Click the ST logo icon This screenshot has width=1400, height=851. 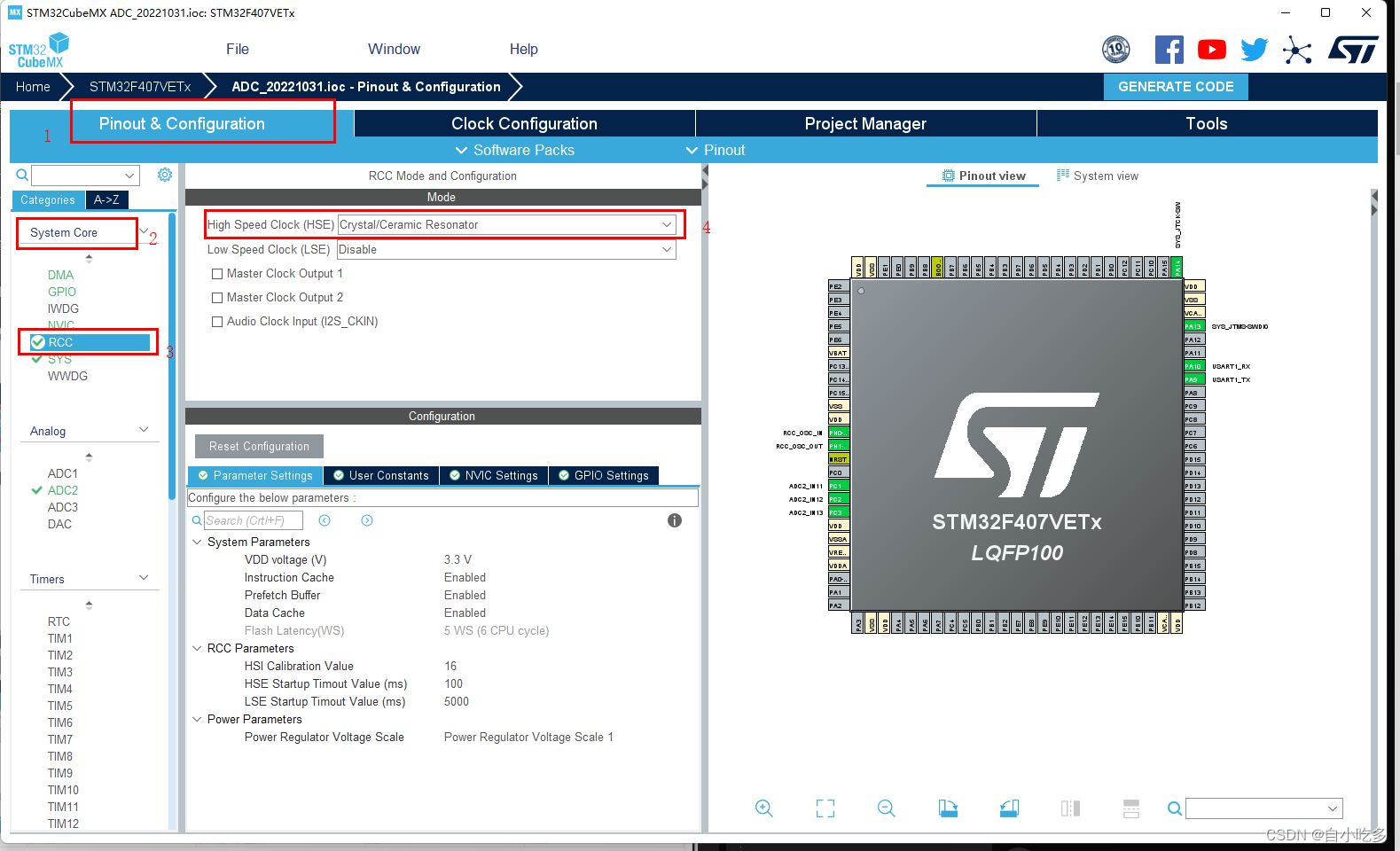point(1353,50)
